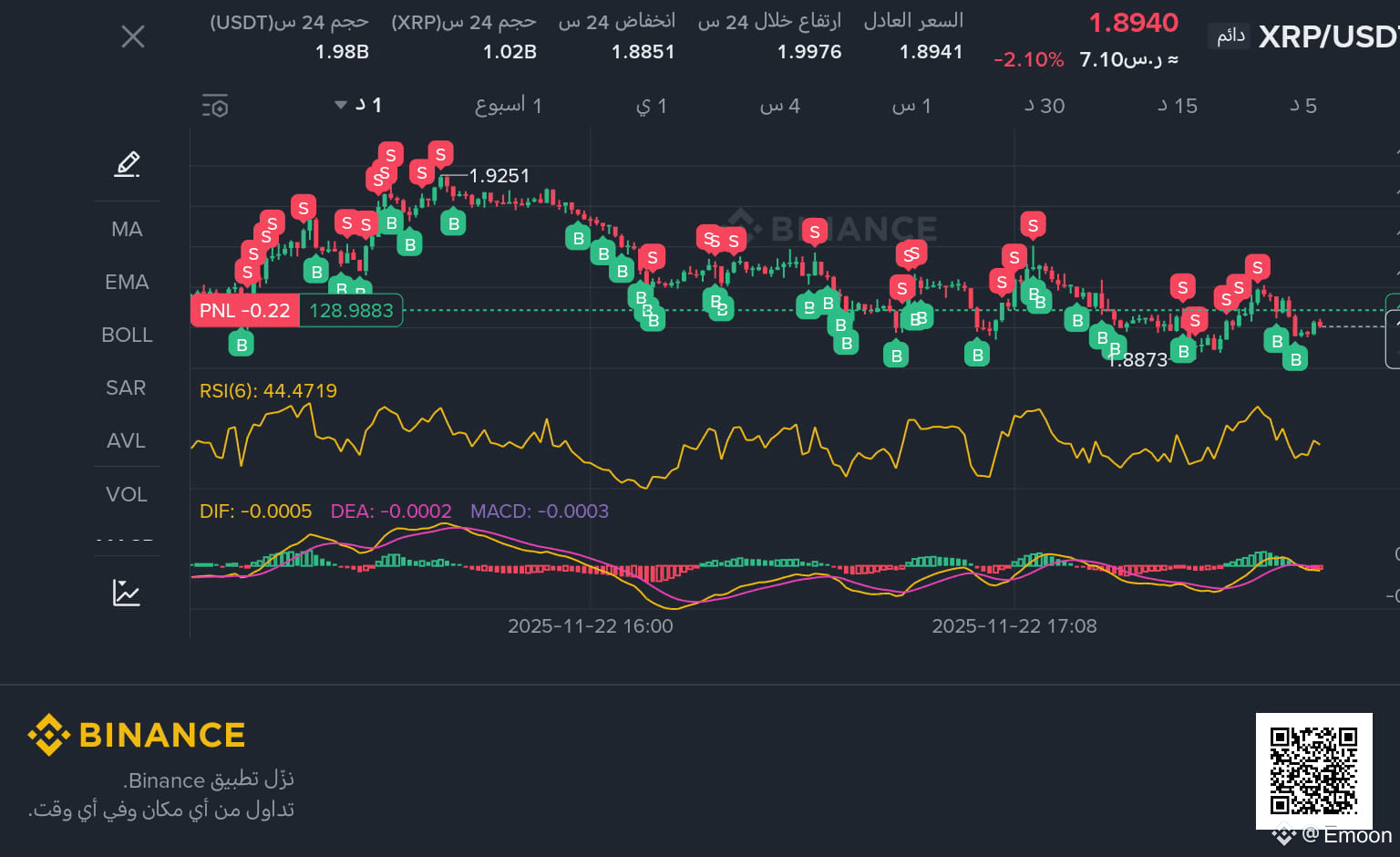Click the DEA: -0.0002 label
Screen dimensions: 1400x857
tap(391, 511)
